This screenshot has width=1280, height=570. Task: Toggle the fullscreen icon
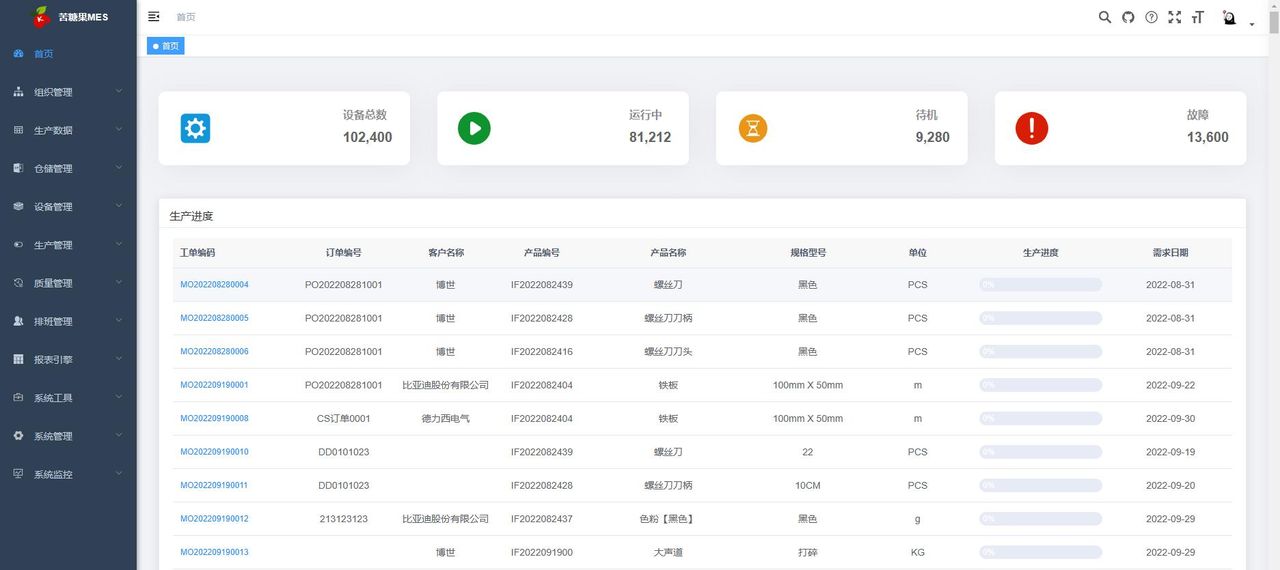[1175, 17]
